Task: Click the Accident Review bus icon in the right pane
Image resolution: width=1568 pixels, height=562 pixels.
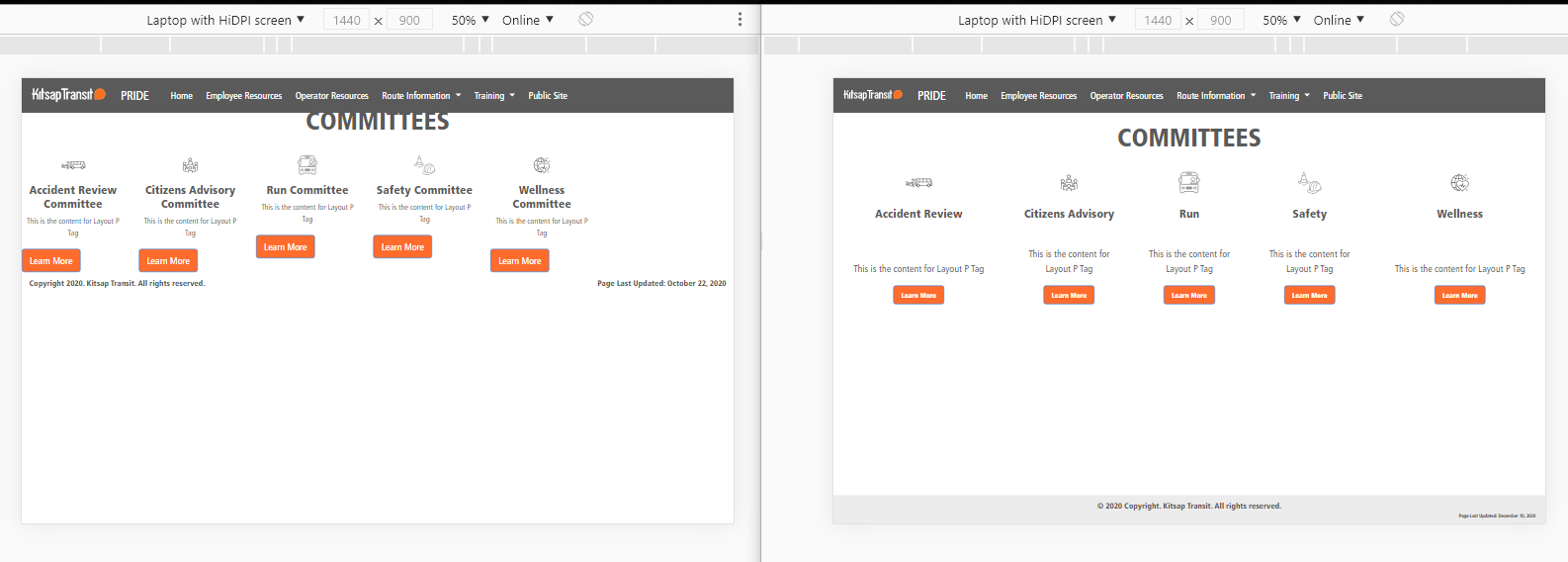Action: tap(918, 183)
